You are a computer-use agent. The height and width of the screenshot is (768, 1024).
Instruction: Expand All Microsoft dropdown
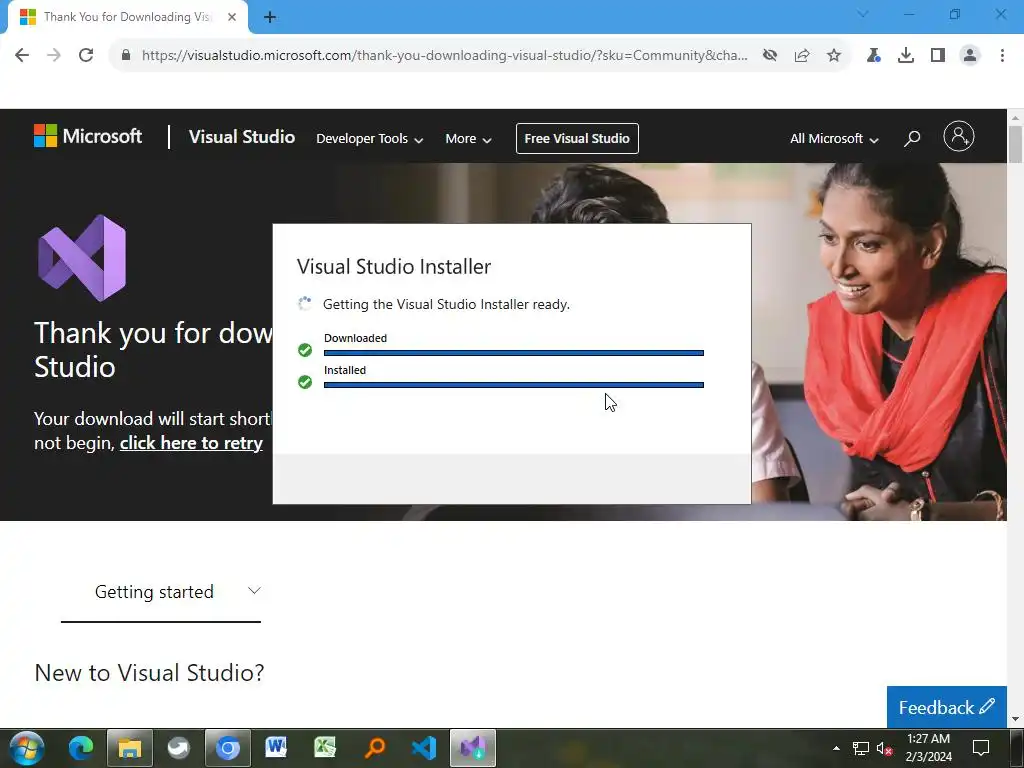tap(834, 138)
